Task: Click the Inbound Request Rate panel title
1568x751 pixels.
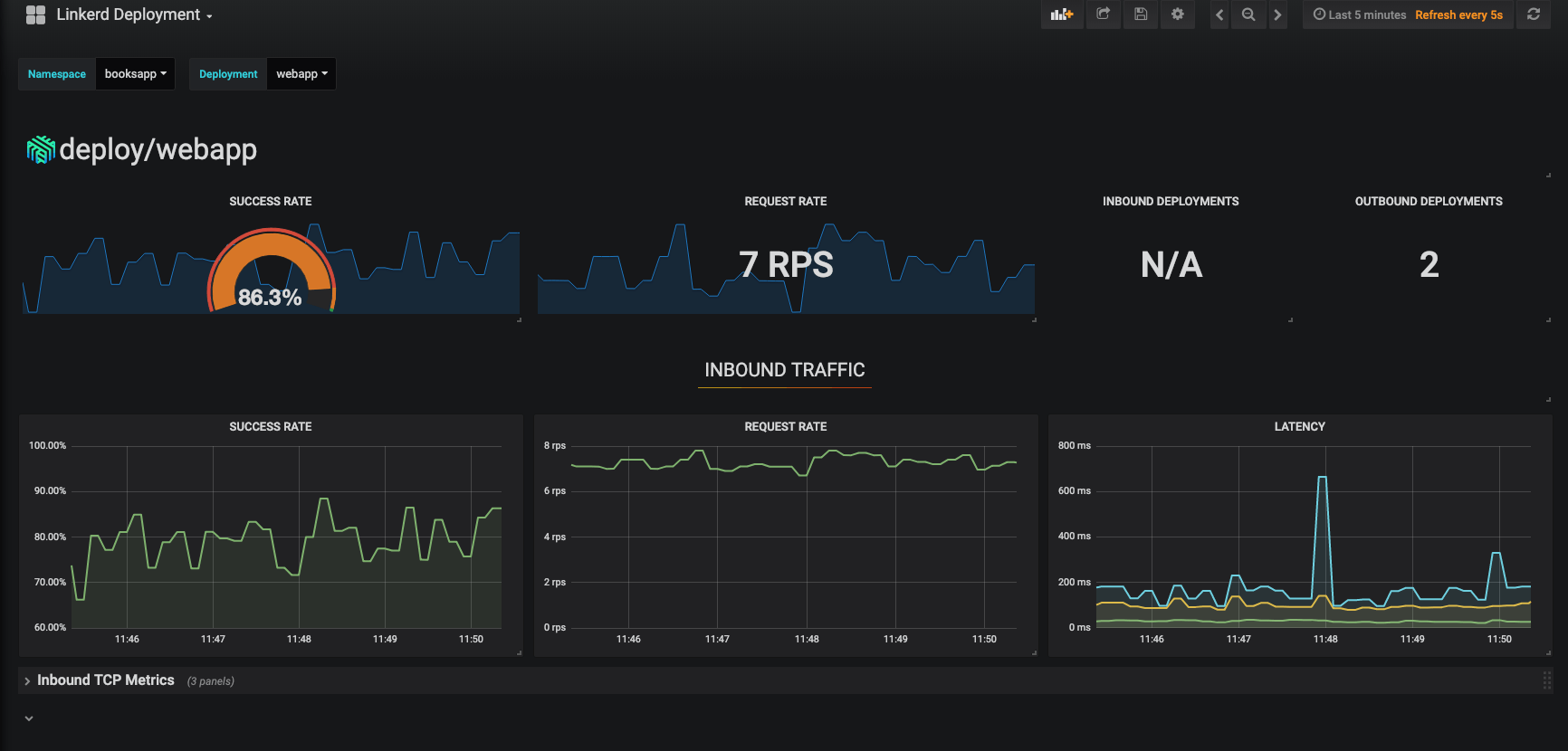Action: click(x=785, y=426)
